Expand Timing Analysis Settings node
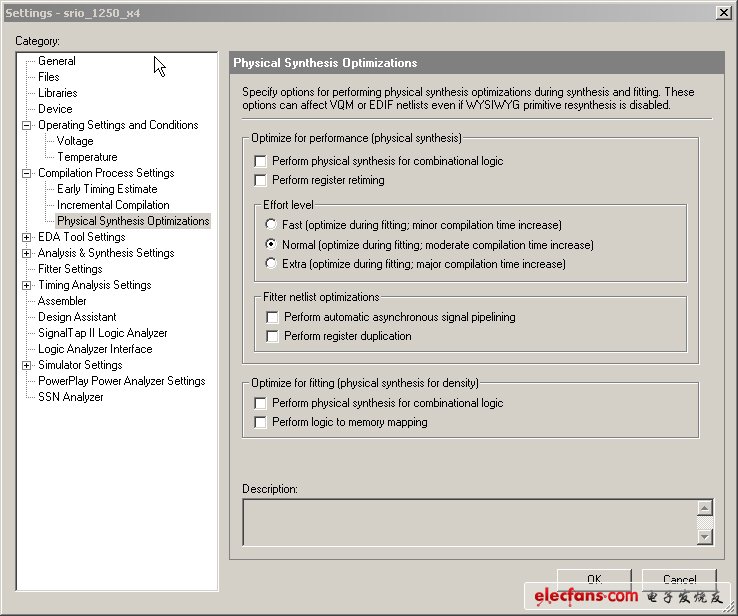 coord(27,285)
